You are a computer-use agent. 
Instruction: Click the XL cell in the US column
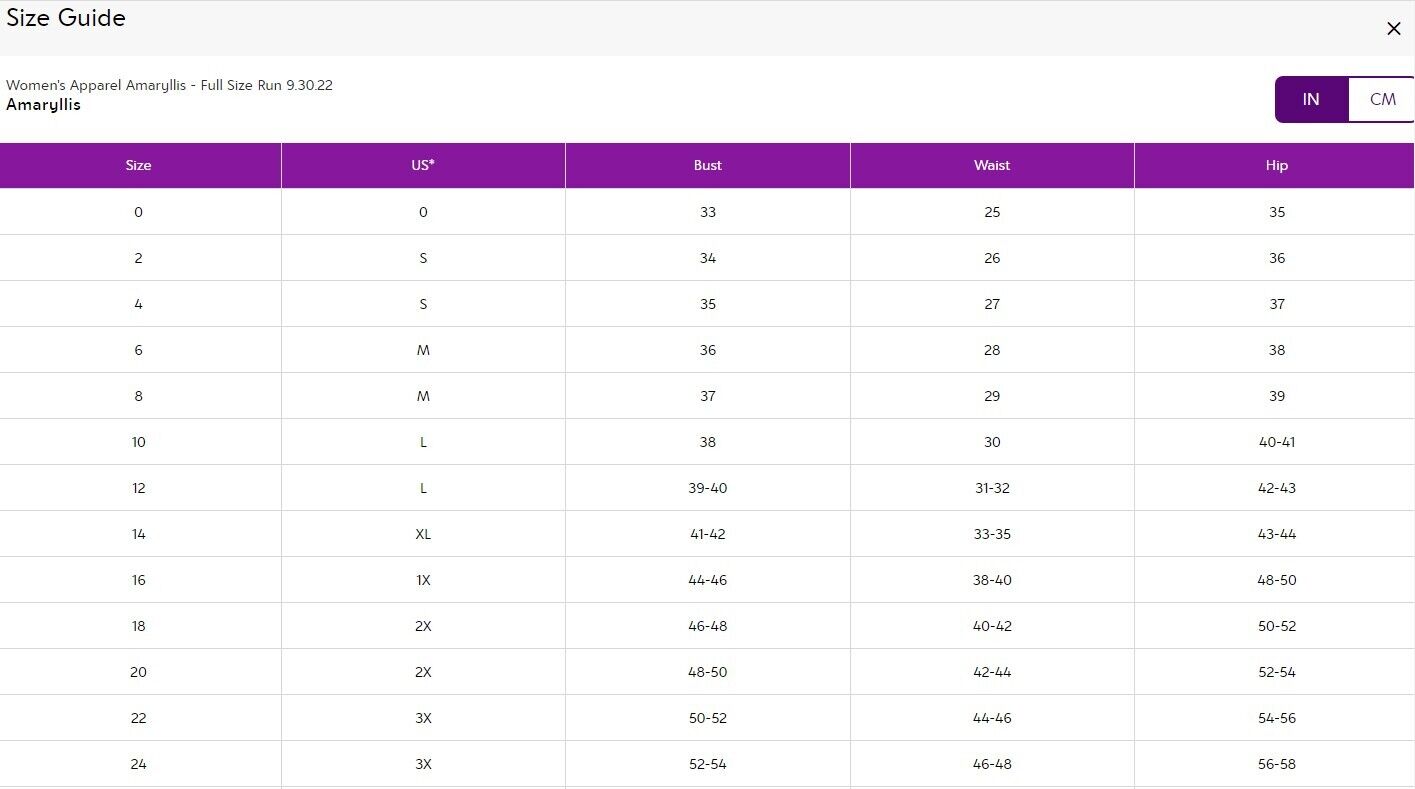click(423, 534)
